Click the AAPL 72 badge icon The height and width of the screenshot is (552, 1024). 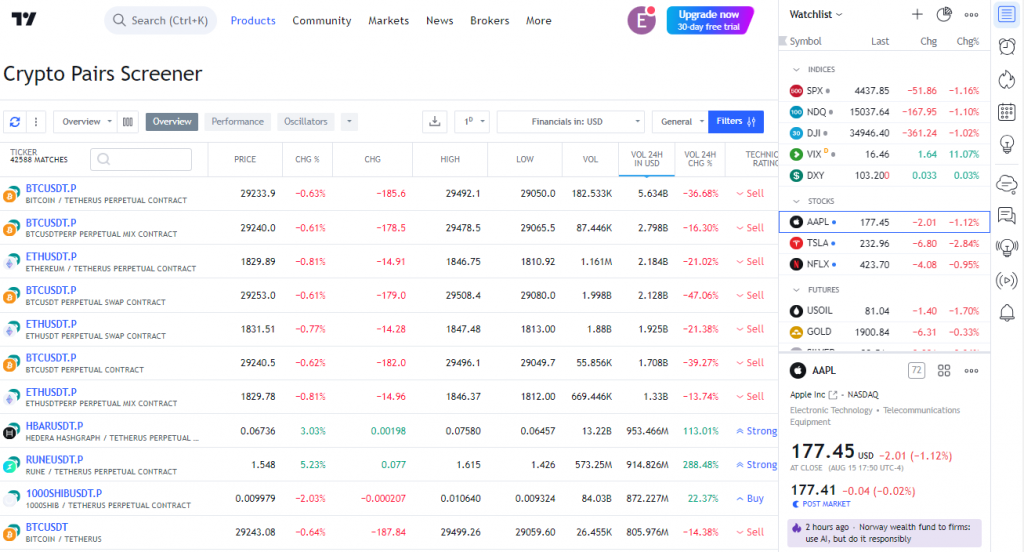tap(916, 370)
